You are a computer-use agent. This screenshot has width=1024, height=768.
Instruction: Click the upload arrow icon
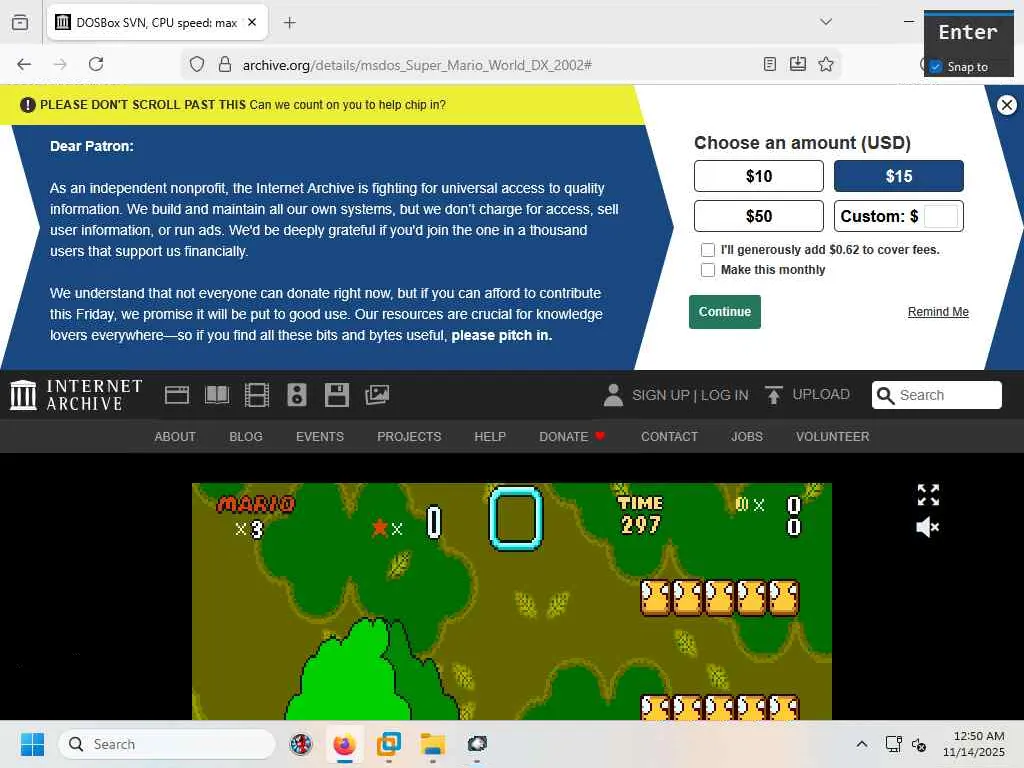pyautogui.click(x=773, y=395)
